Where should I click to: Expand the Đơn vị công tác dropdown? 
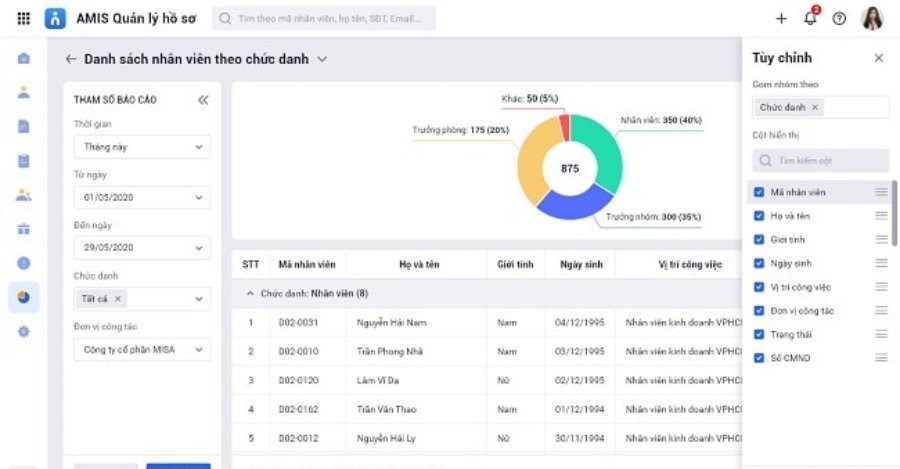coord(142,349)
